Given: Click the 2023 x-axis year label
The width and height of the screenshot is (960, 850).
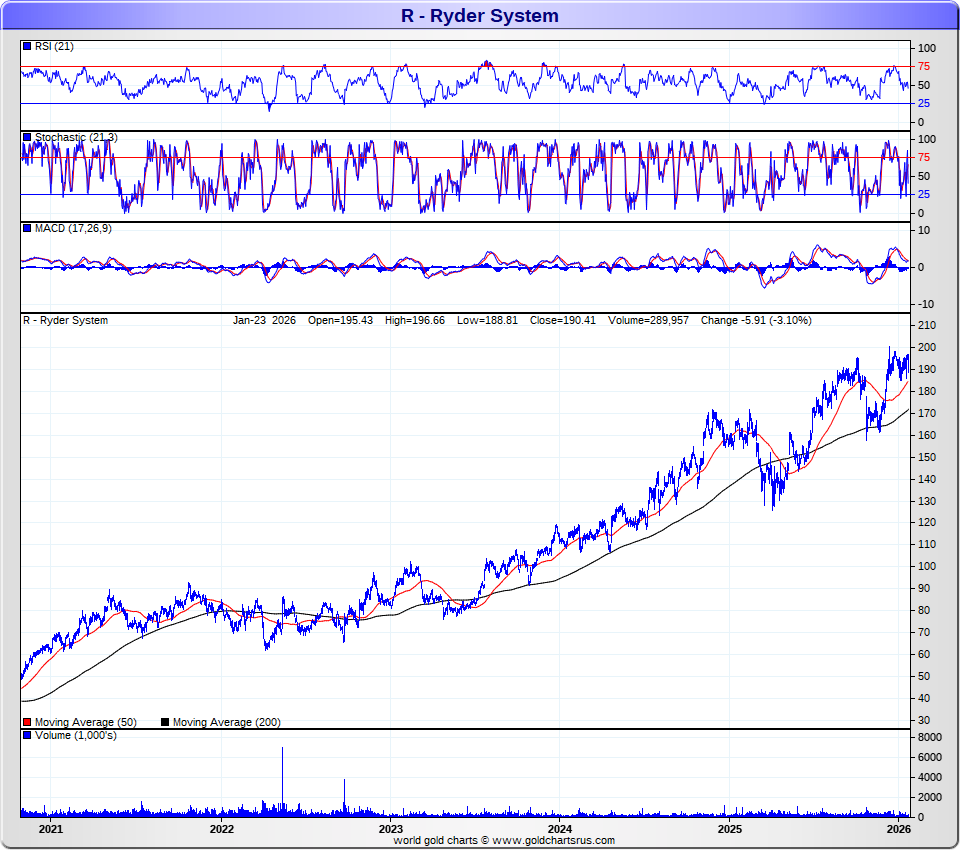Looking at the screenshot, I should 391,829.
